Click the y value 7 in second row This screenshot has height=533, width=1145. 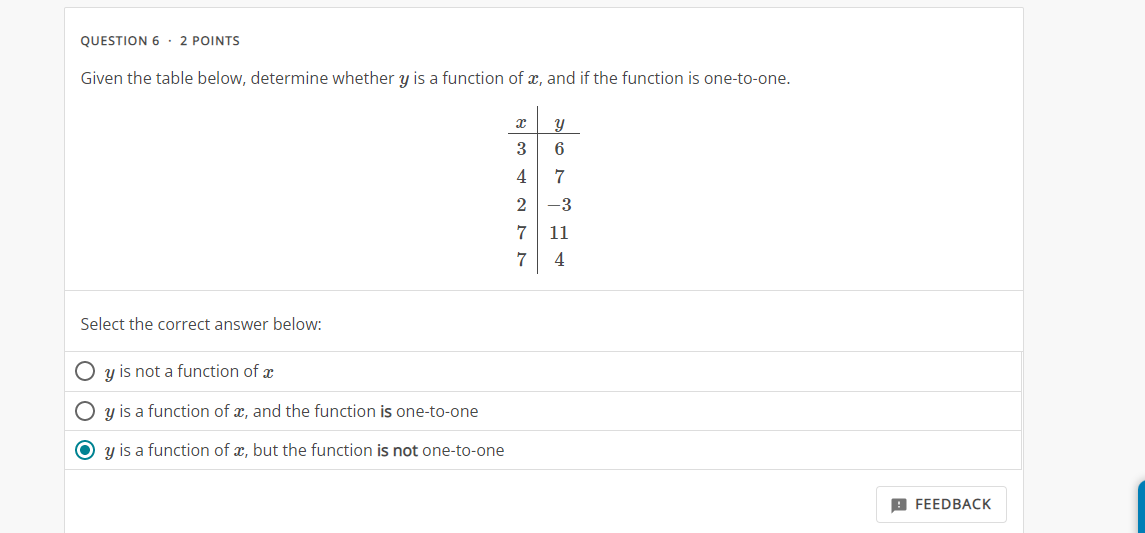559,177
